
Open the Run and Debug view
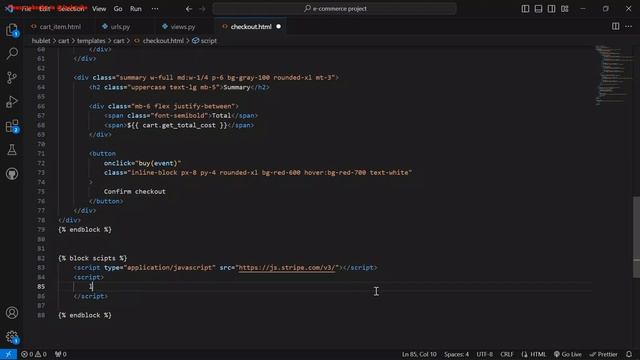tap(12, 102)
